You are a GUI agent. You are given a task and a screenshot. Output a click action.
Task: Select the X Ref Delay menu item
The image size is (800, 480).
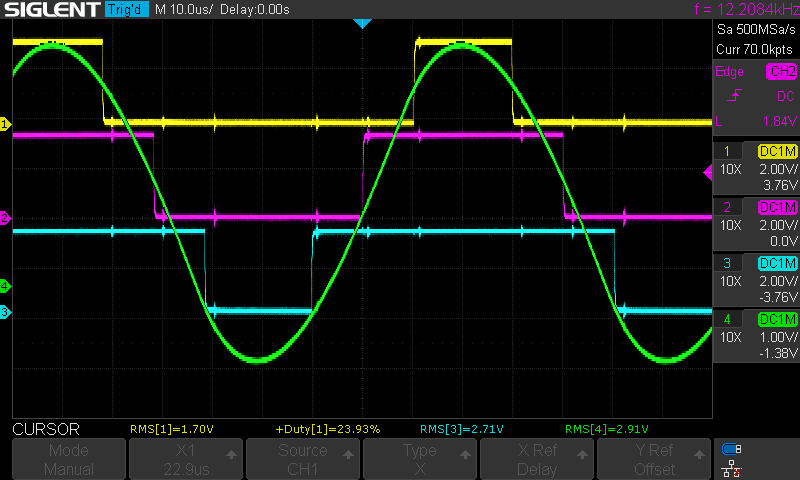tap(537, 459)
